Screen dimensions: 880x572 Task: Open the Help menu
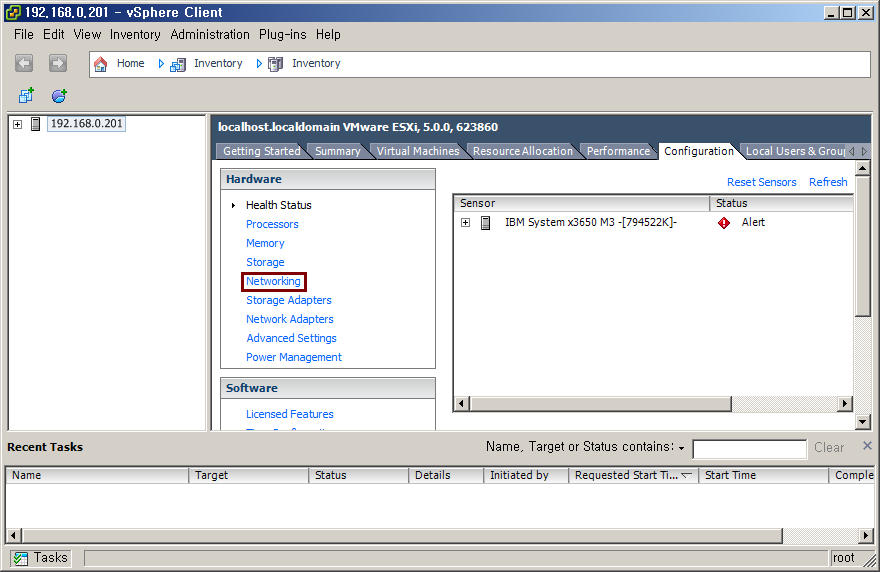[x=328, y=35]
